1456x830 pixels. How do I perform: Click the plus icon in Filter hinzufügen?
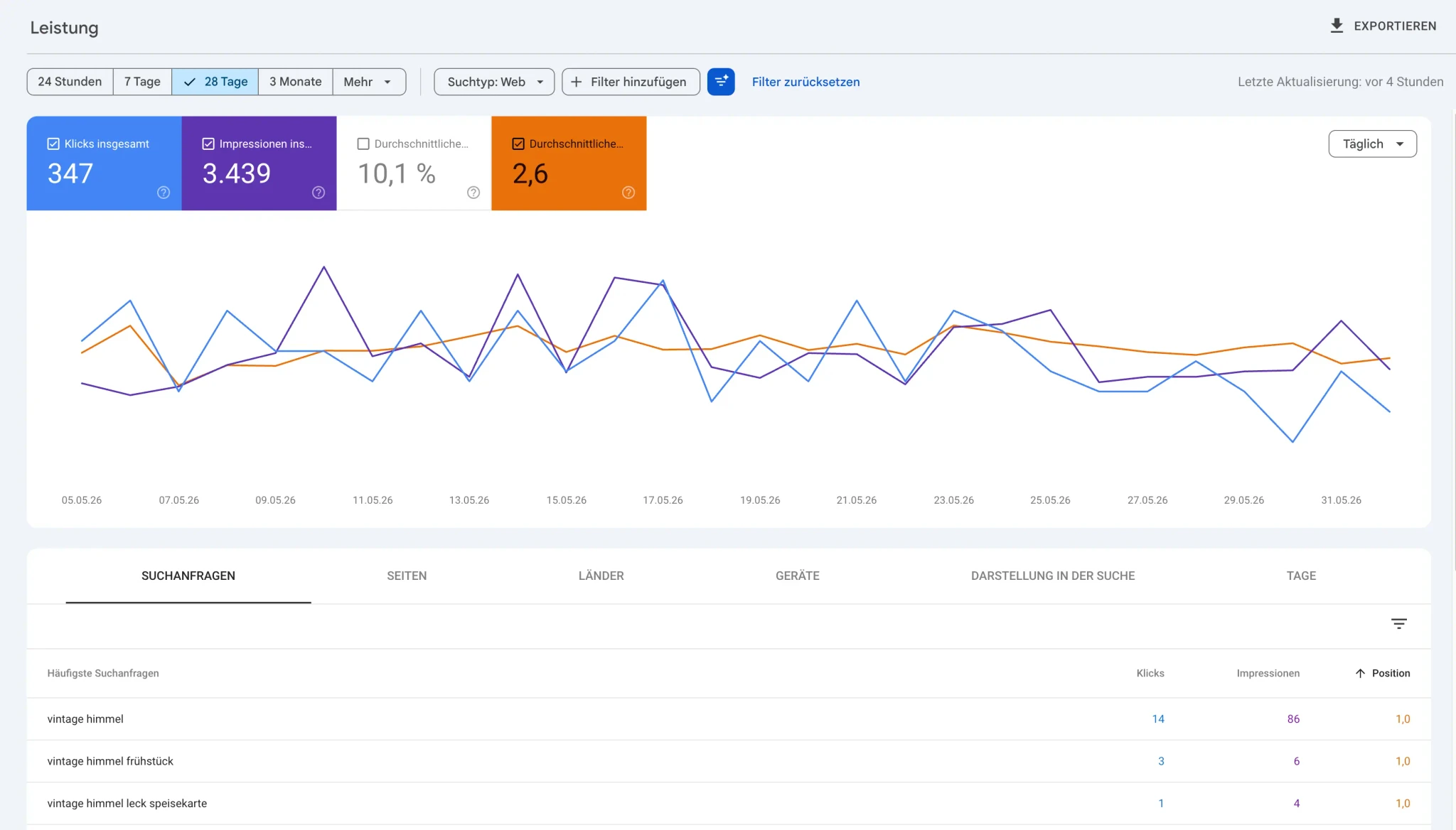[x=577, y=82]
